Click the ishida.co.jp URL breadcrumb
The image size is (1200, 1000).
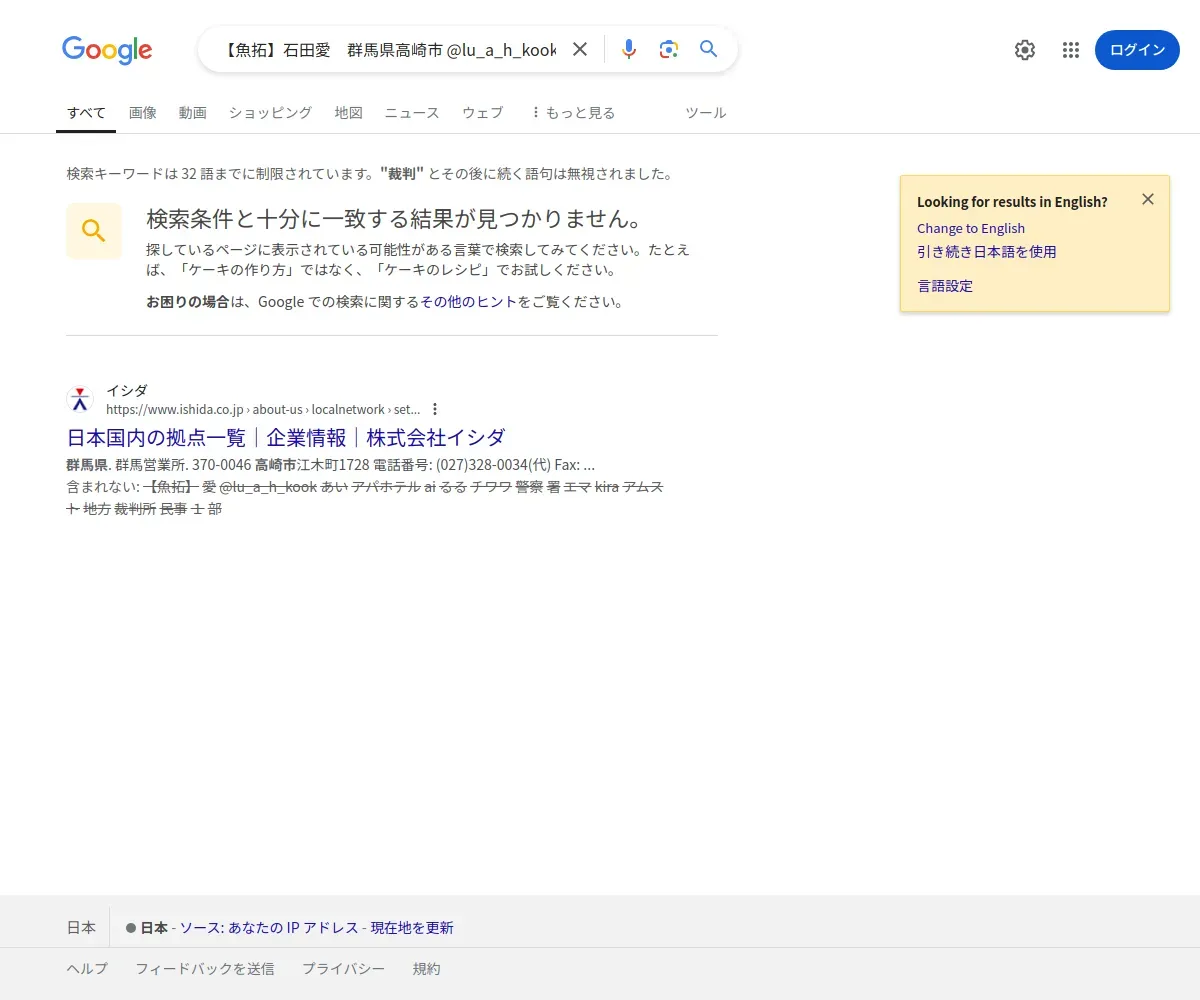click(x=263, y=409)
